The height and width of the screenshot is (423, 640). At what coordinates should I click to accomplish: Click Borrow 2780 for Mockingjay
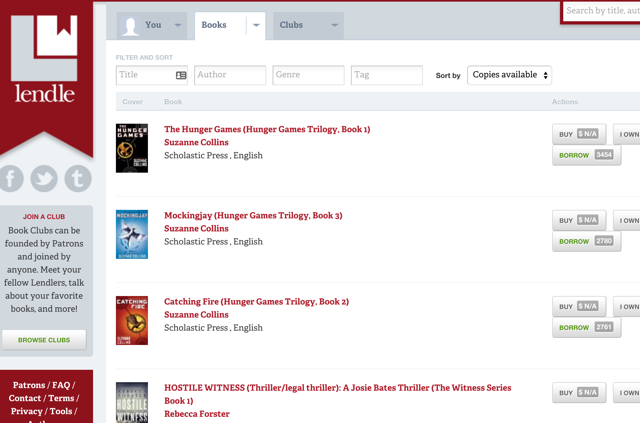[x=587, y=241]
